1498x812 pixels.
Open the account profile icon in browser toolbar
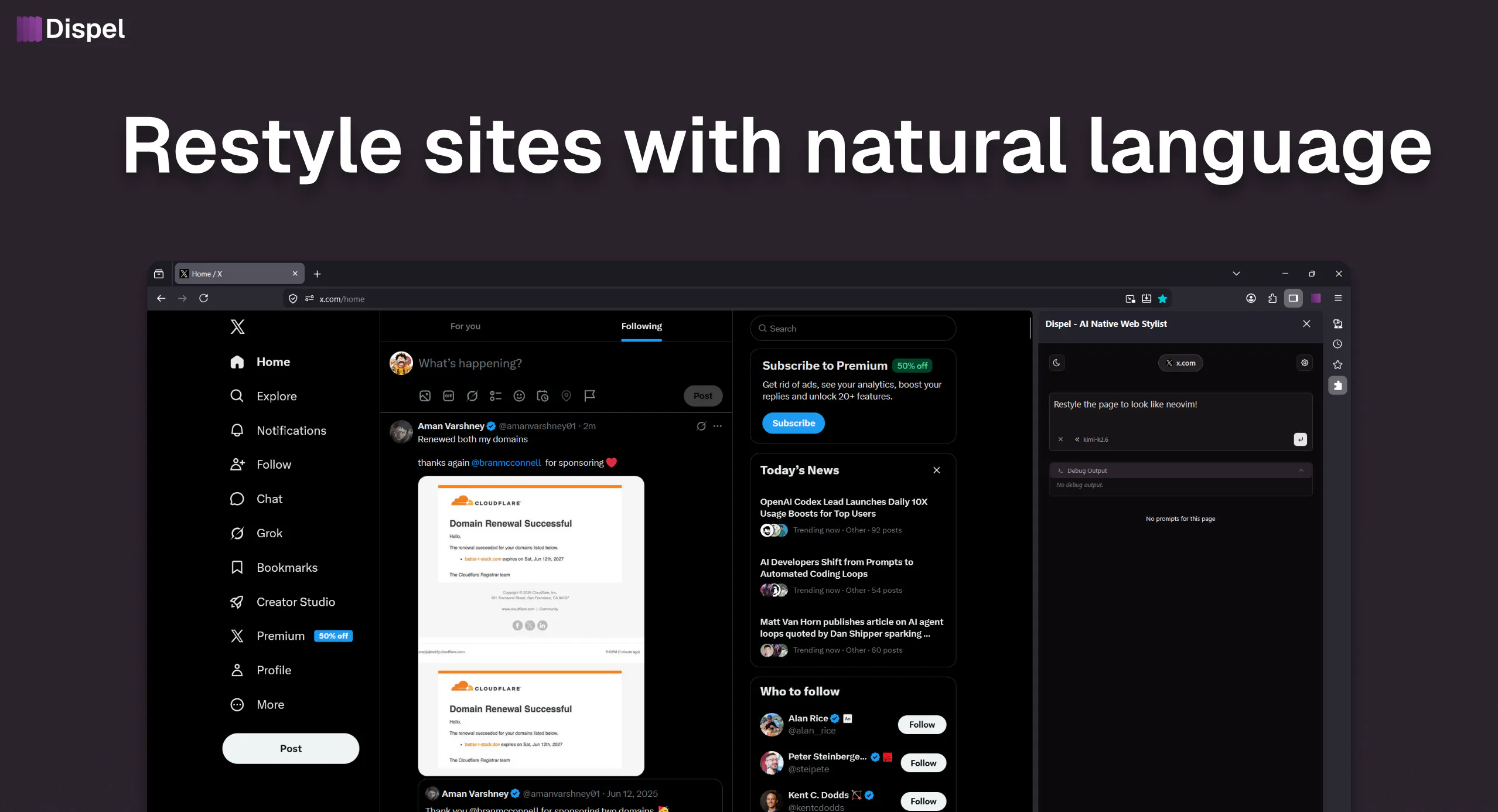click(x=1251, y=298)
